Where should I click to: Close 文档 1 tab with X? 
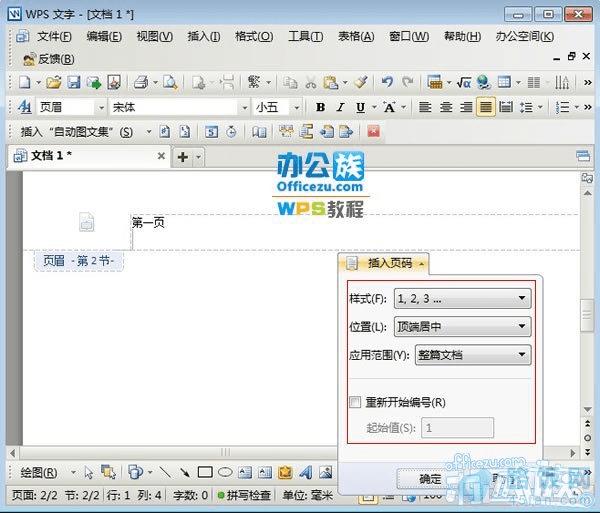161,156
